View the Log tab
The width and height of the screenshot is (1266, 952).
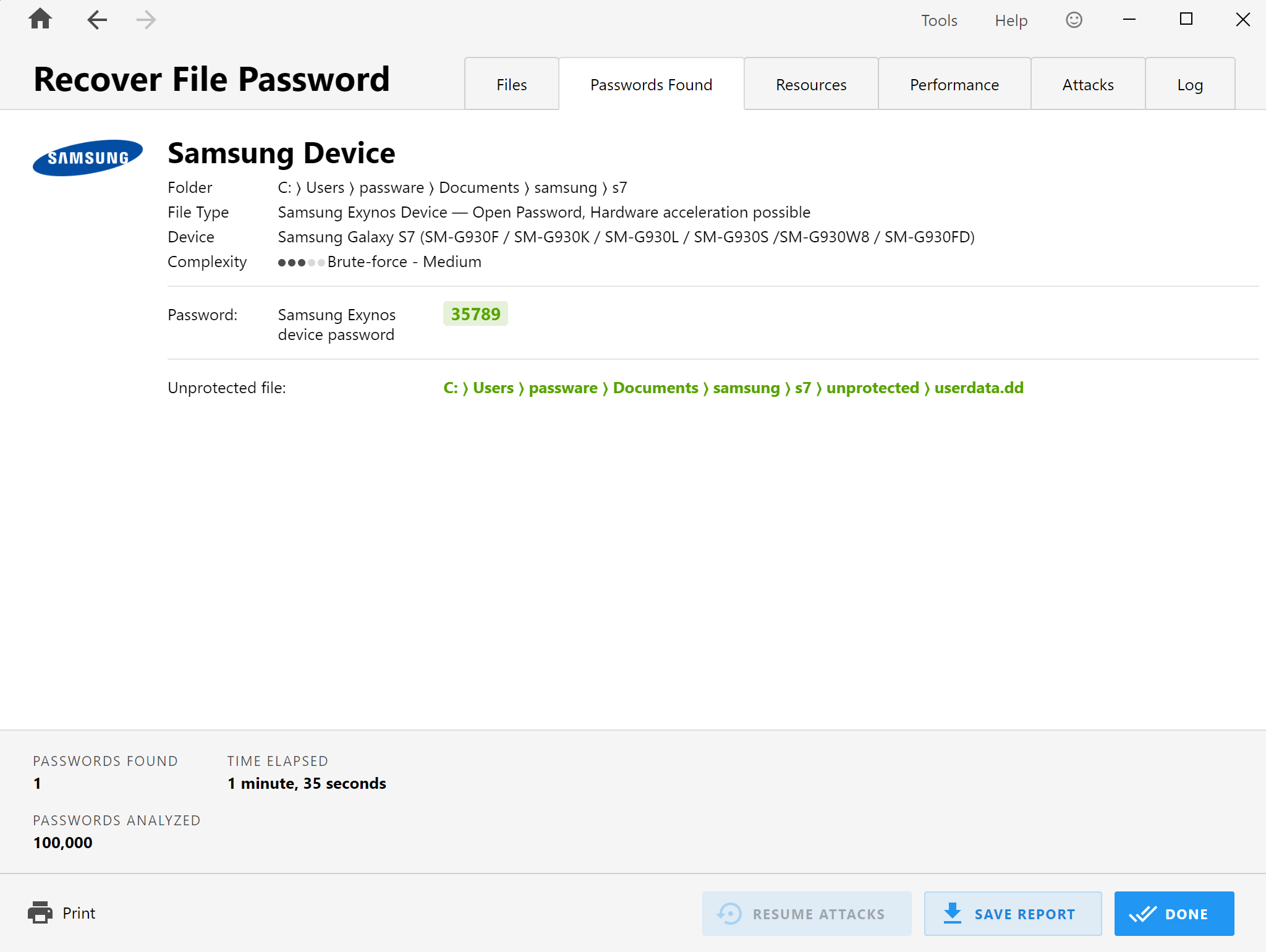pyautogui.click(x=1190, y=84)
